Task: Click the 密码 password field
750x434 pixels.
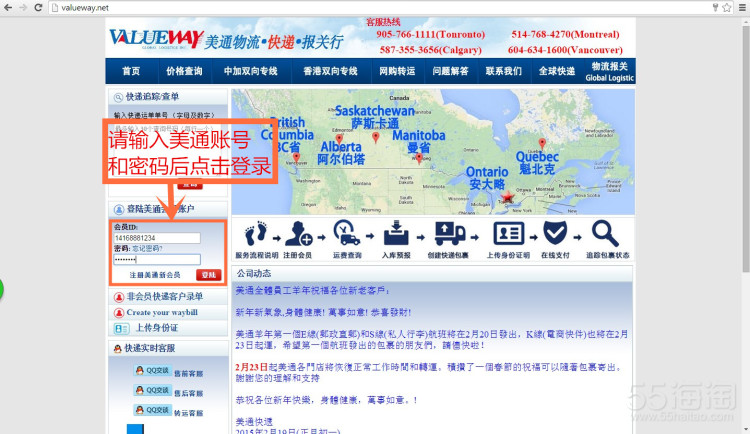Action: [x=157, y=259]
